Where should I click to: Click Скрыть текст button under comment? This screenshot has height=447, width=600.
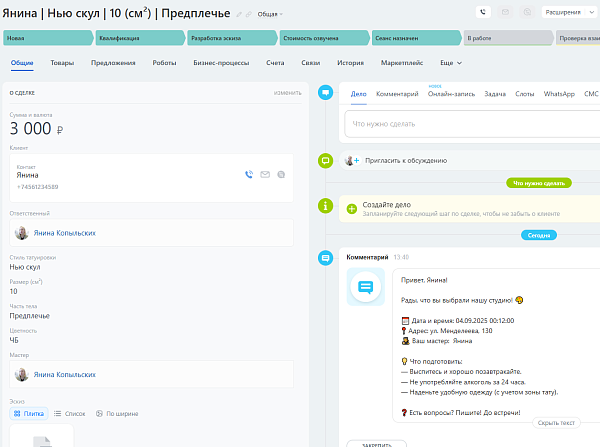pos(556,423)
